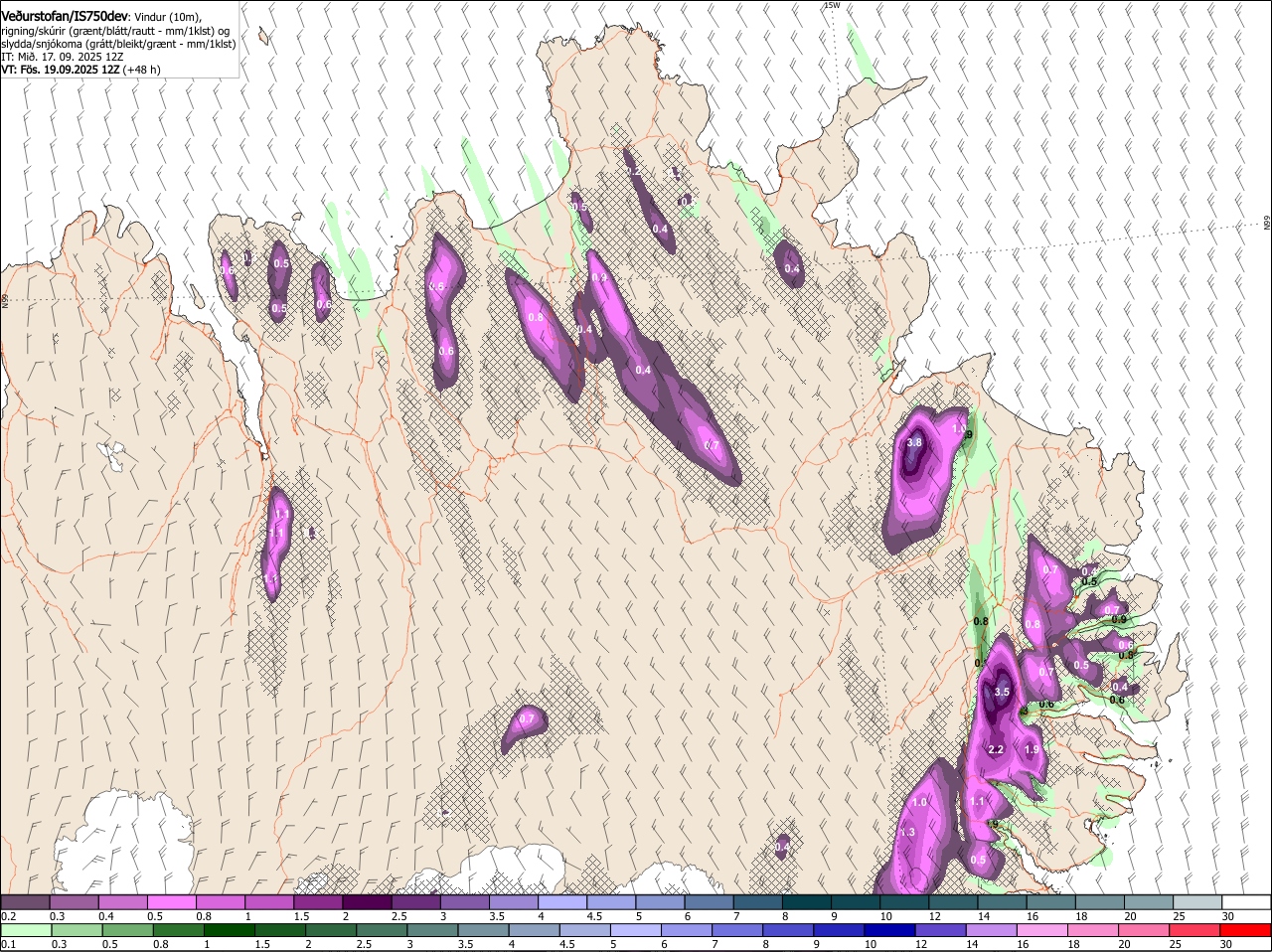
Task: Click the deep blue swatch between 10 and 12, lower legend
Action: [x=889, y=930]
